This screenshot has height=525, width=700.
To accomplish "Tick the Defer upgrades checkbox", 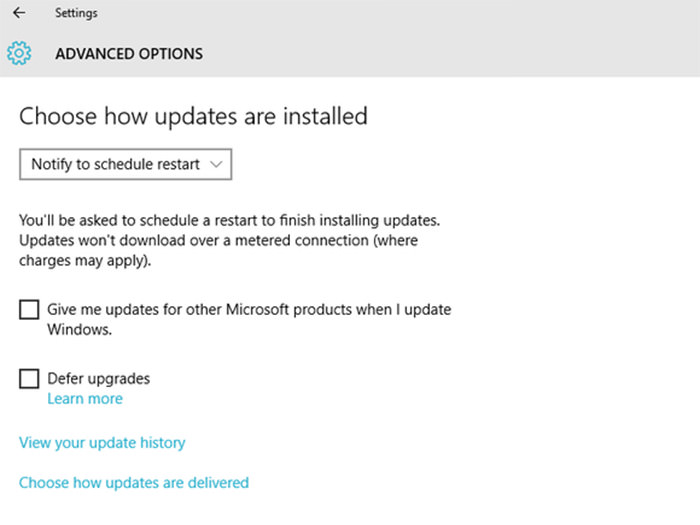I will click(29, 379).
